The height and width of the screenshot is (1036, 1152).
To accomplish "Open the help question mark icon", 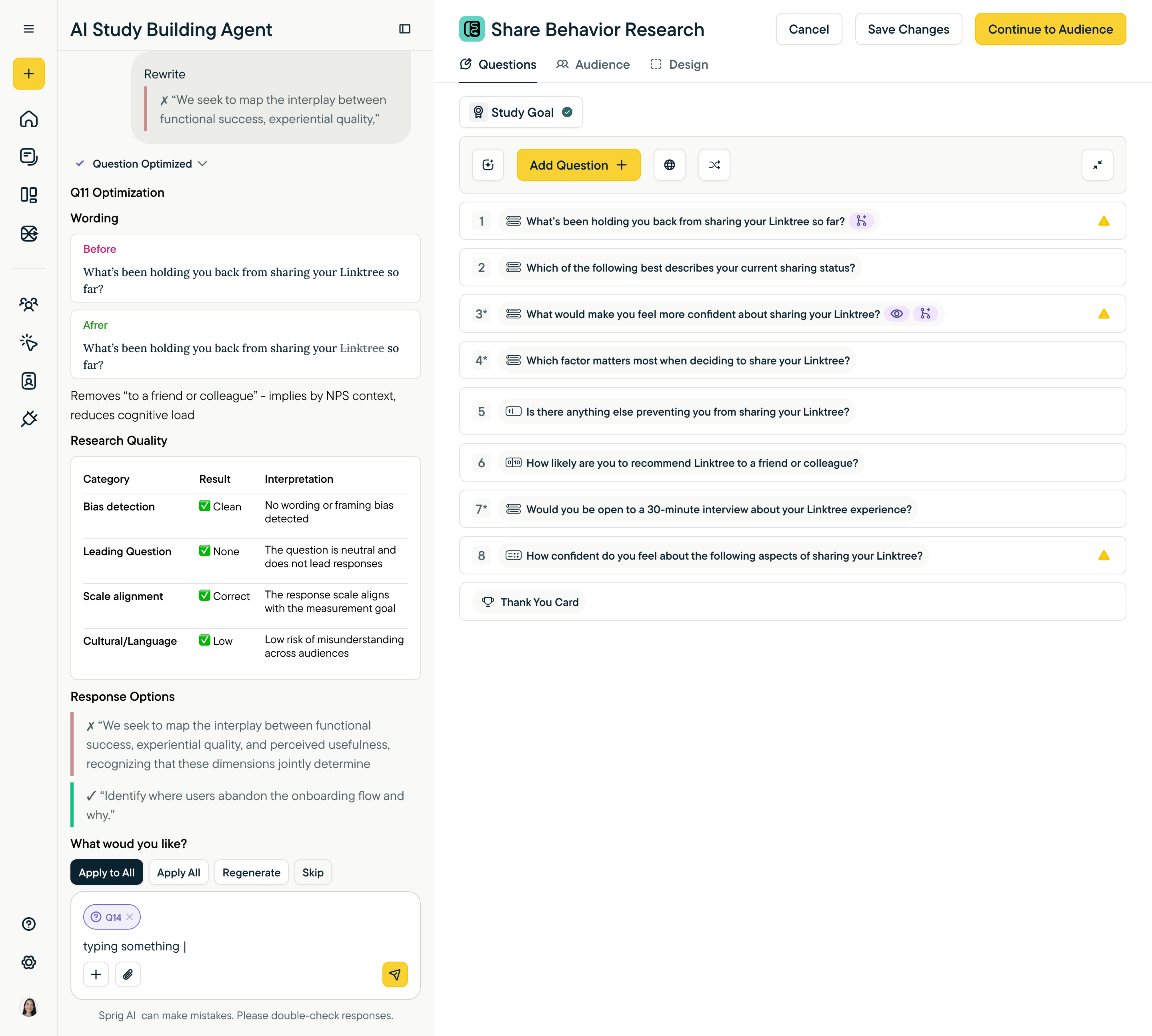I will [x=28, y=924].
